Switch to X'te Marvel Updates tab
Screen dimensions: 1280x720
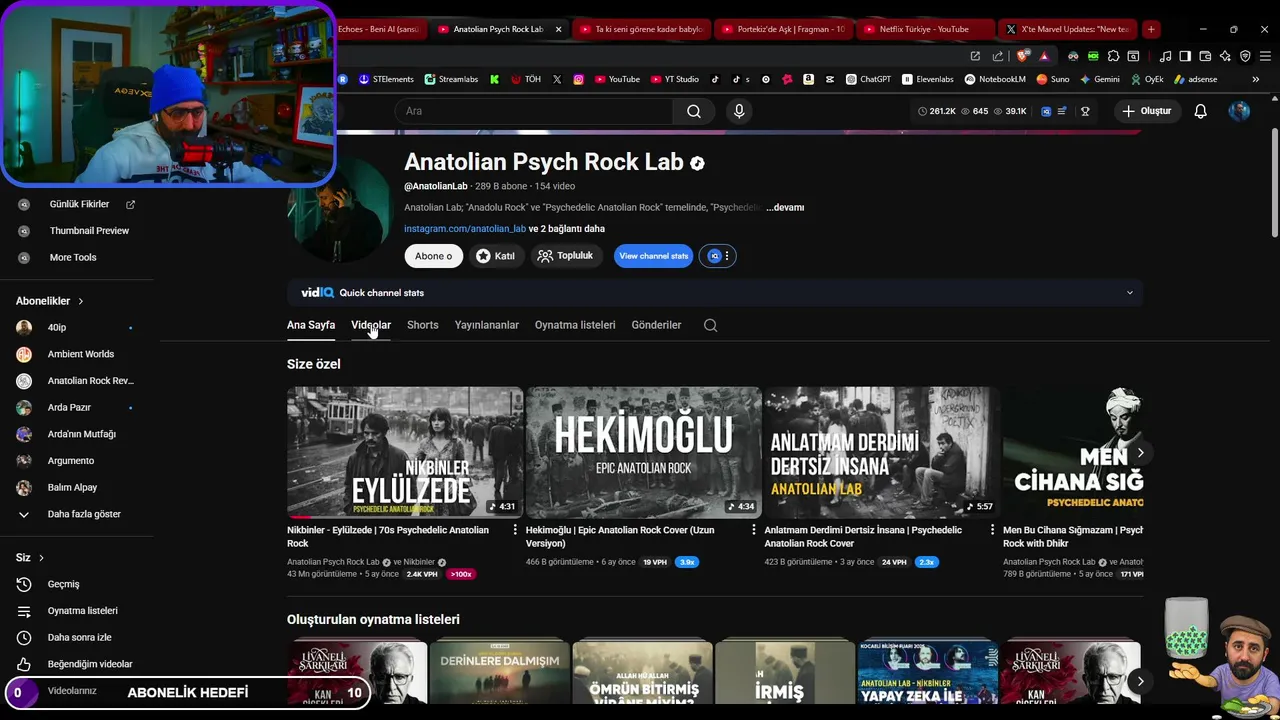click(x=1066, y=29)
